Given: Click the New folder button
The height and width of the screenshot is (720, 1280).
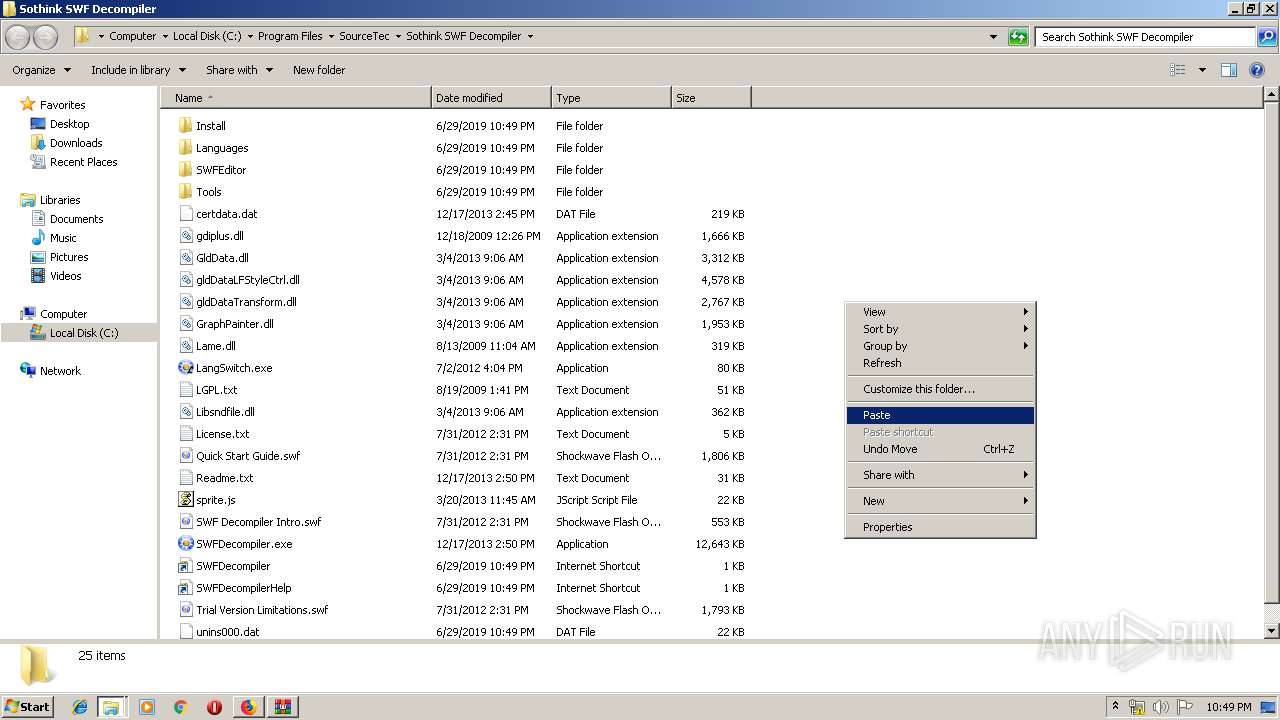Looking at the screenshot, I should (319, 70).
